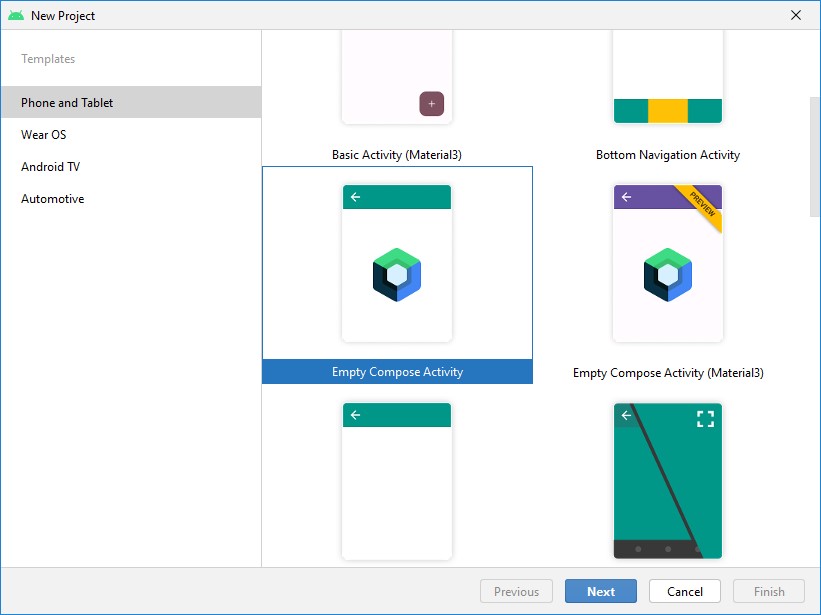The image size is (821, 615).
Task: Click the fullscreen icon in the bottom-right template
Action: point(705,419)
